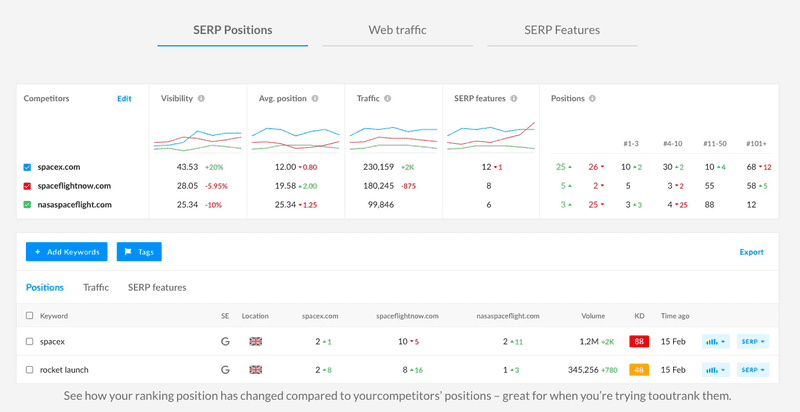Click the Google icon in spacex row
Viewport: 800px width, 412px height.
tap(225, 341)
